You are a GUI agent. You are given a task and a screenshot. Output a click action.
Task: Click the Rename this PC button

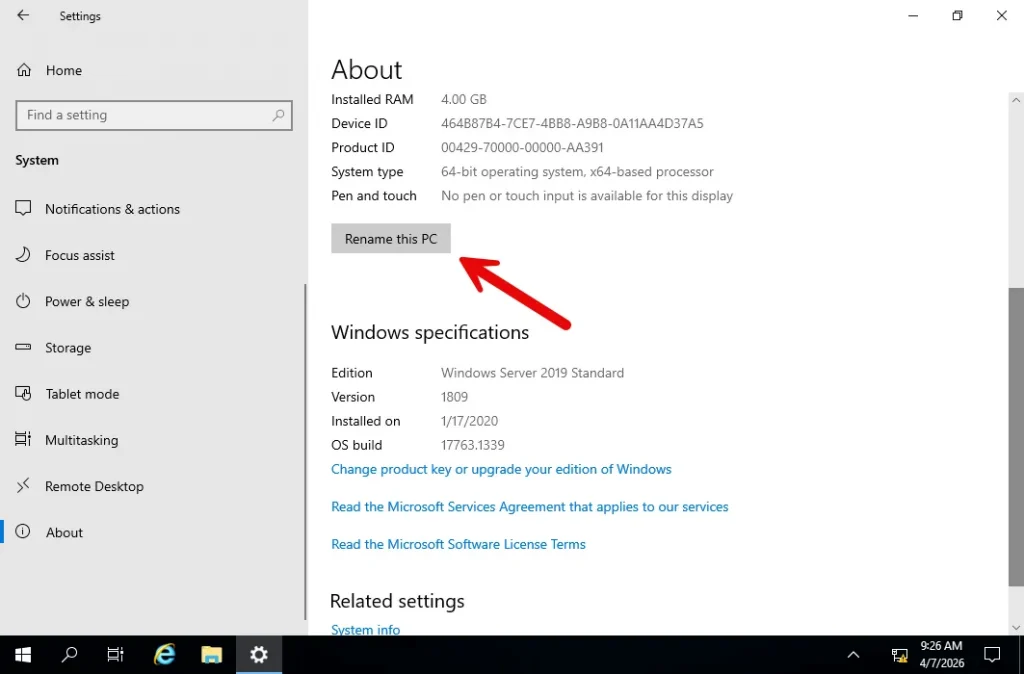(x=391, y=239)
